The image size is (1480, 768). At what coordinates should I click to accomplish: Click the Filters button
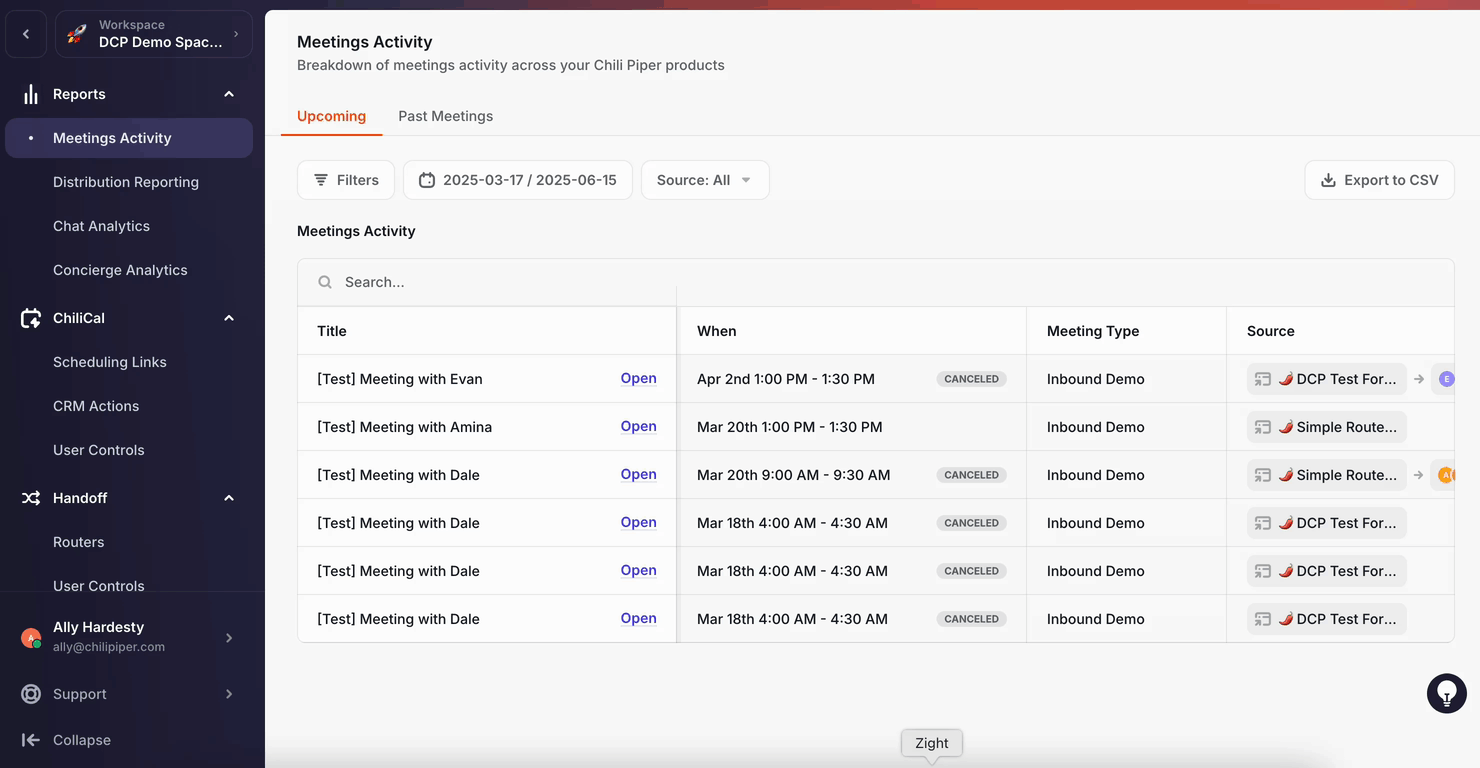[346, 180]
